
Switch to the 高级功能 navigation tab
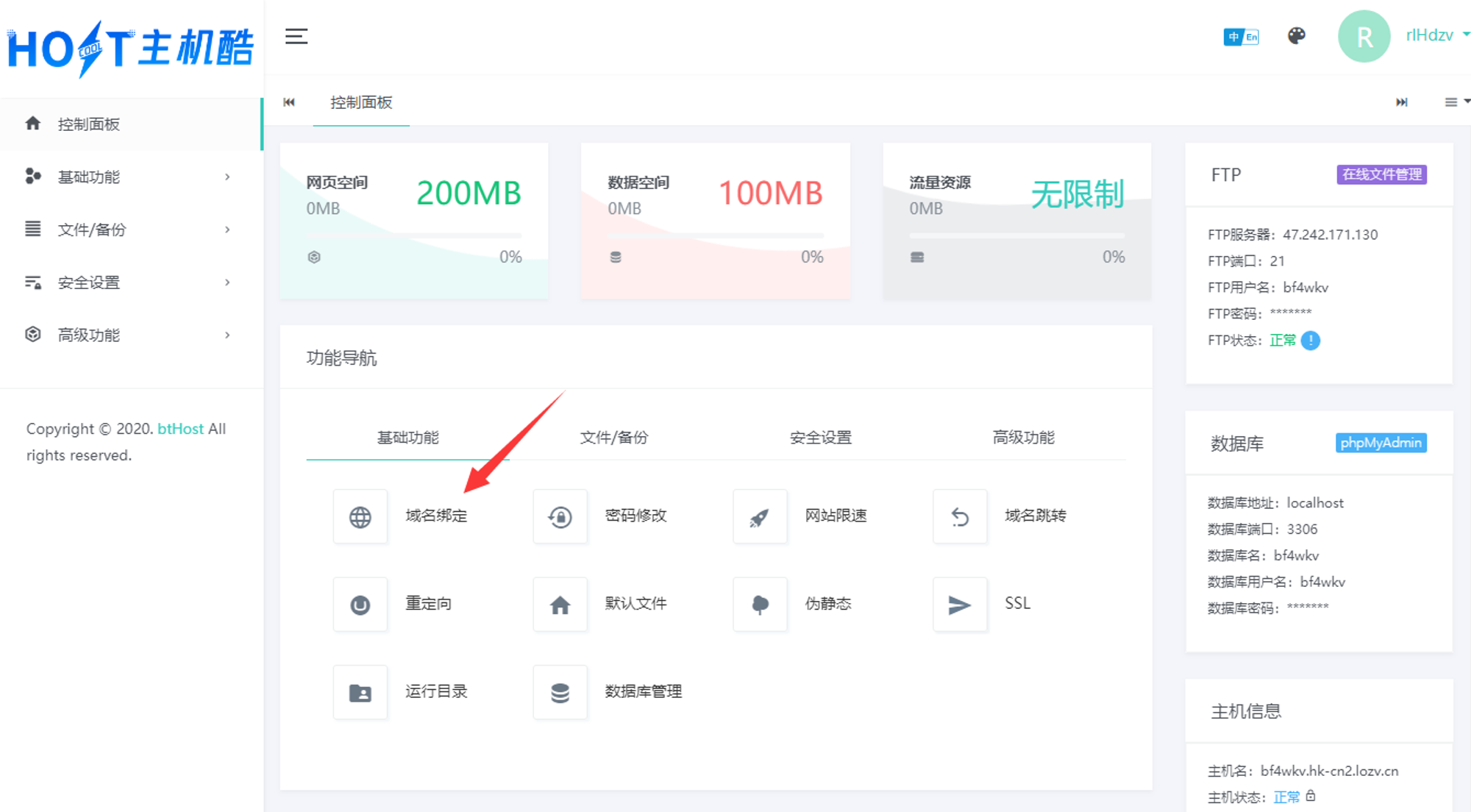[x=1024, y=438]
